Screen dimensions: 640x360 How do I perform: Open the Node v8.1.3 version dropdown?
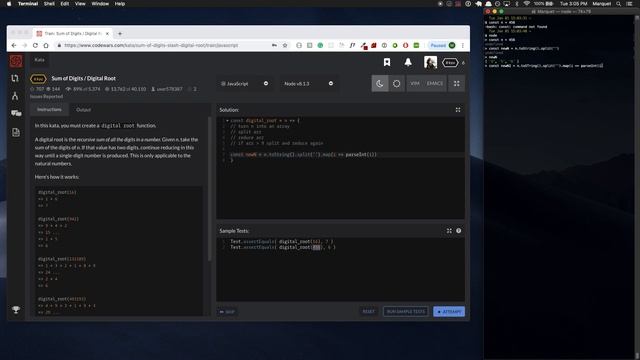[x=308, y=84]
